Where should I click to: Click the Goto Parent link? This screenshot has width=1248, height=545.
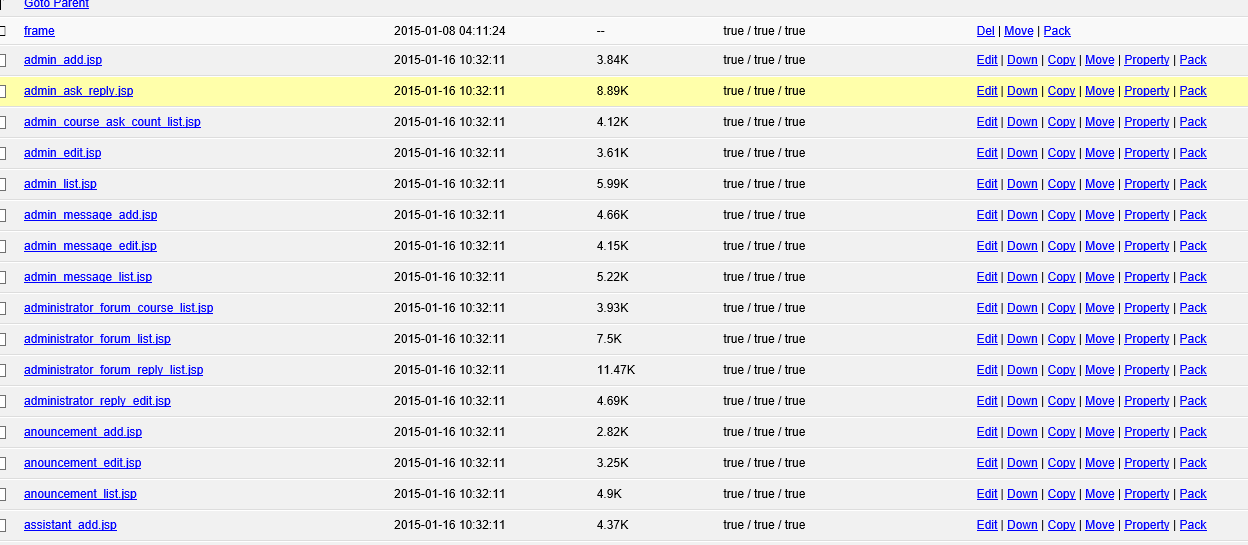[x=56, y=4]
